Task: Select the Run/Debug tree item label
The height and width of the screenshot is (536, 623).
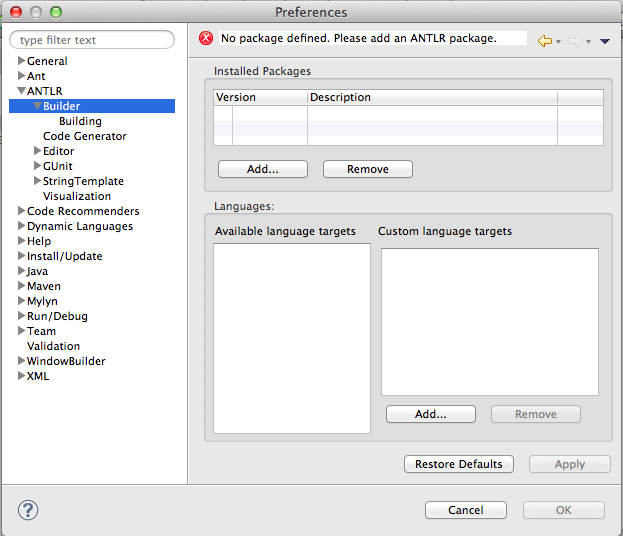Action: pos(57,316)
